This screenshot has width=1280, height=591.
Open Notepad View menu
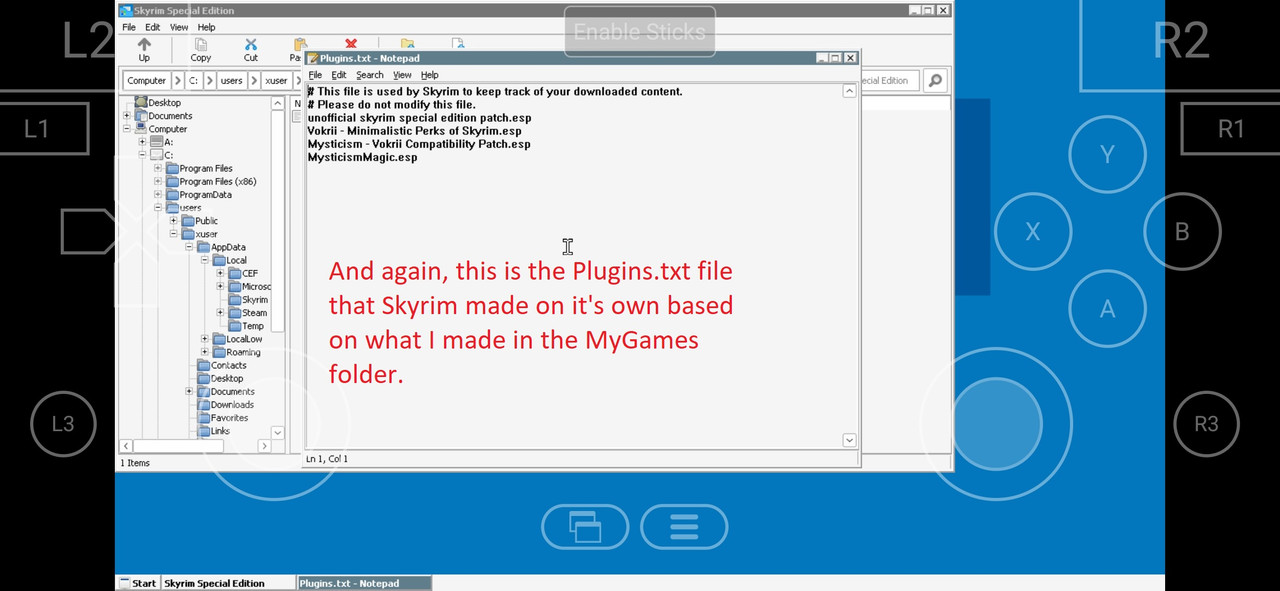pyautogui.click(x=402, y=75)
